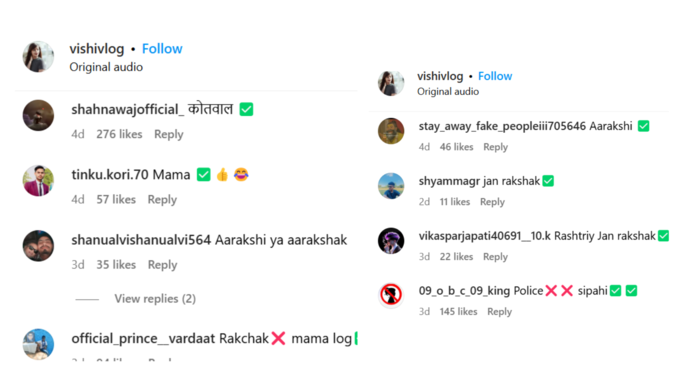Open stay_away_fake_peopleiii705646 avatar
Screen dimensions: 680x383
pyautogui.click(x=391, y=131)
